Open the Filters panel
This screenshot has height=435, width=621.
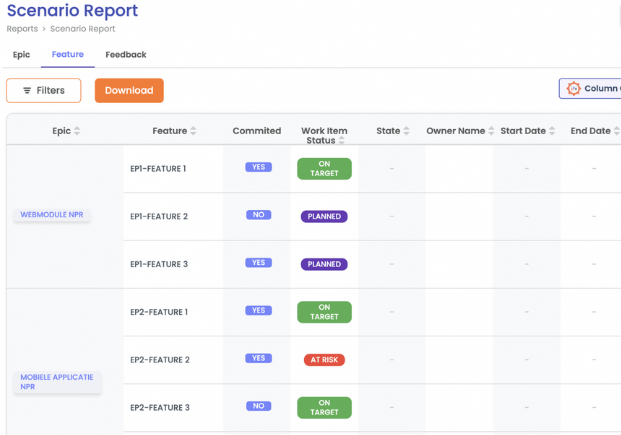[43, 91]
